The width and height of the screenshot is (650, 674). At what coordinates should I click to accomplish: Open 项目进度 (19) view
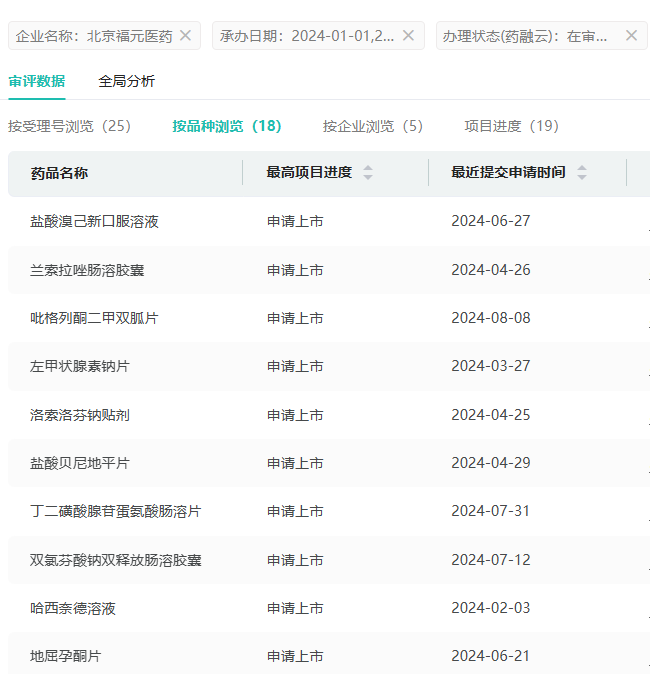click(x=512, y=126)
